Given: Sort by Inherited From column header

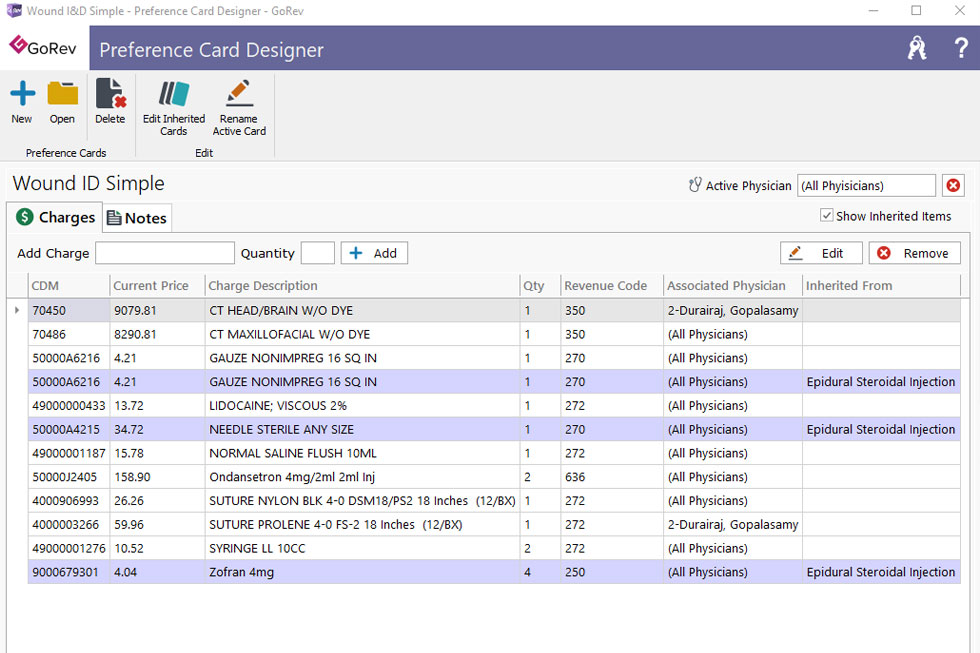Looking at the screenshot, I should [881, 286].
